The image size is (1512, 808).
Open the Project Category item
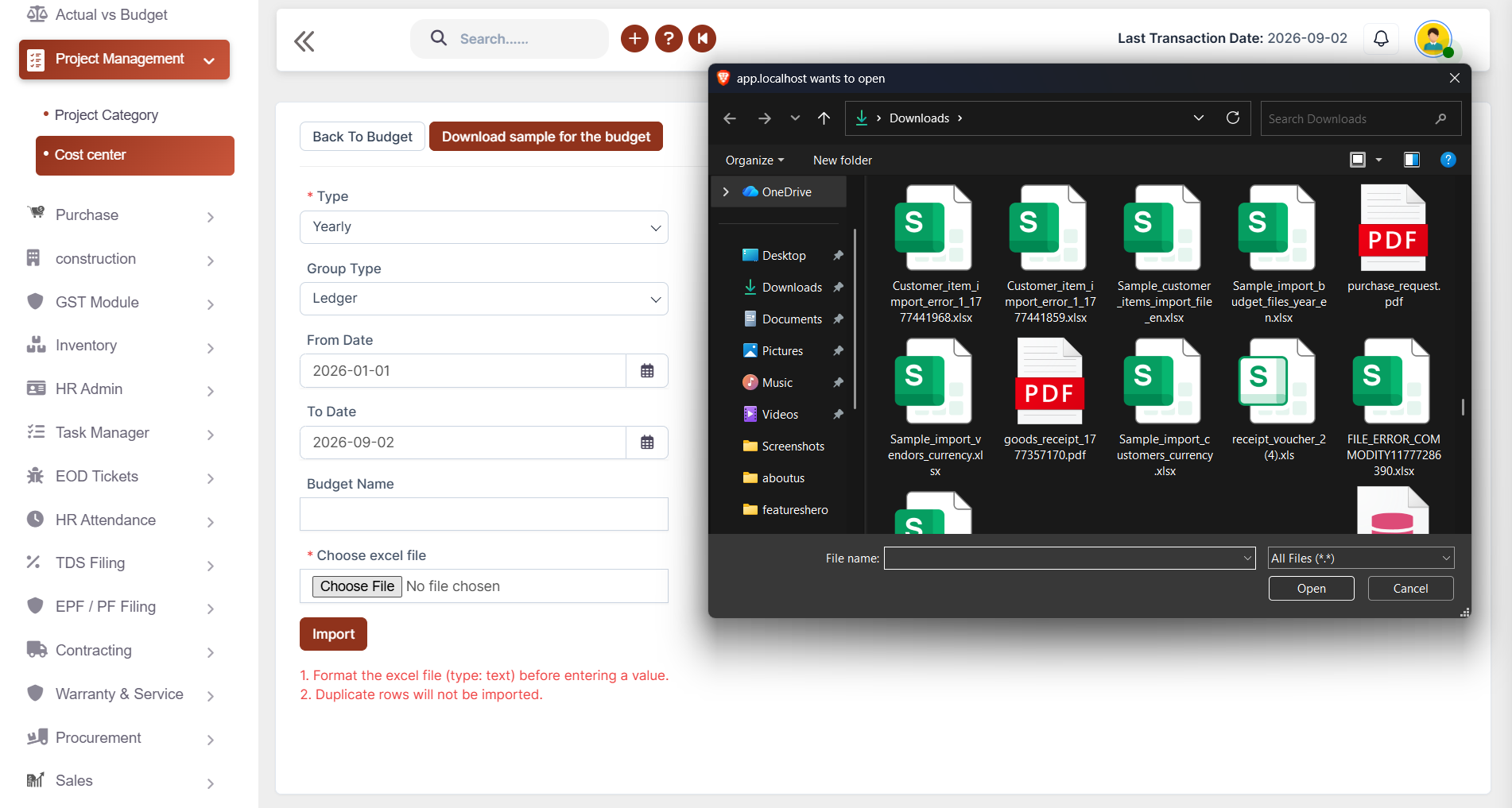tap(107, 115)
